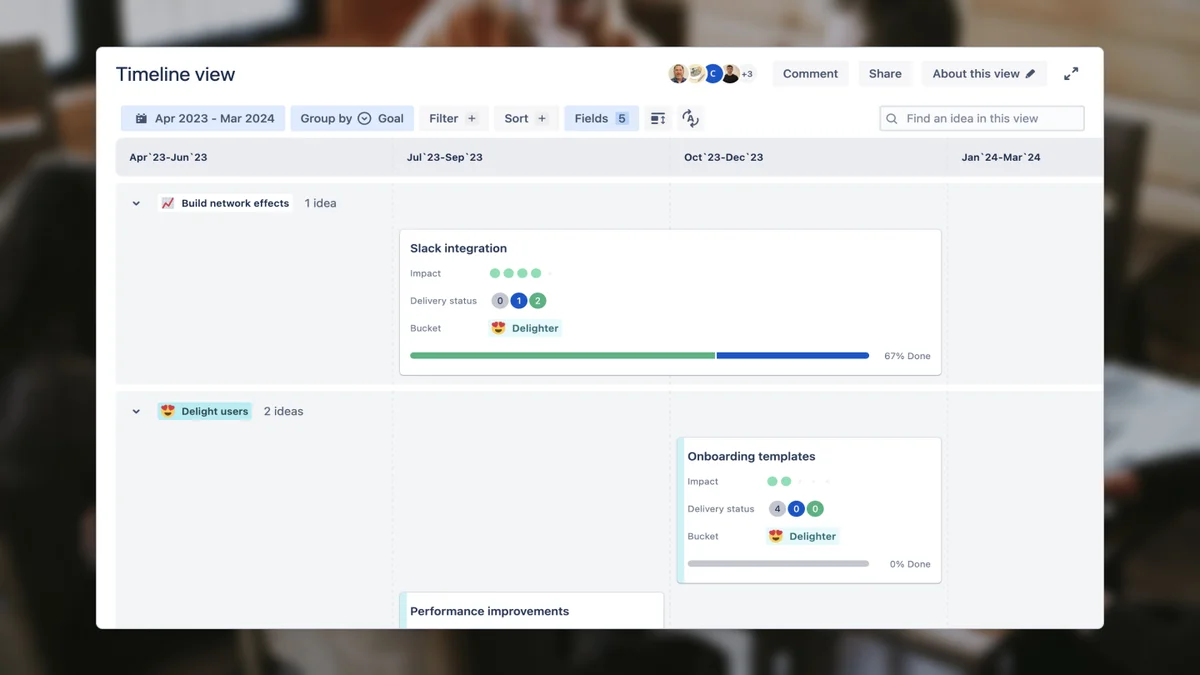Image resolution: width=1200 pixels, height=675 pixels.
Task: Open the Sort menu
Action: [525, 118]
